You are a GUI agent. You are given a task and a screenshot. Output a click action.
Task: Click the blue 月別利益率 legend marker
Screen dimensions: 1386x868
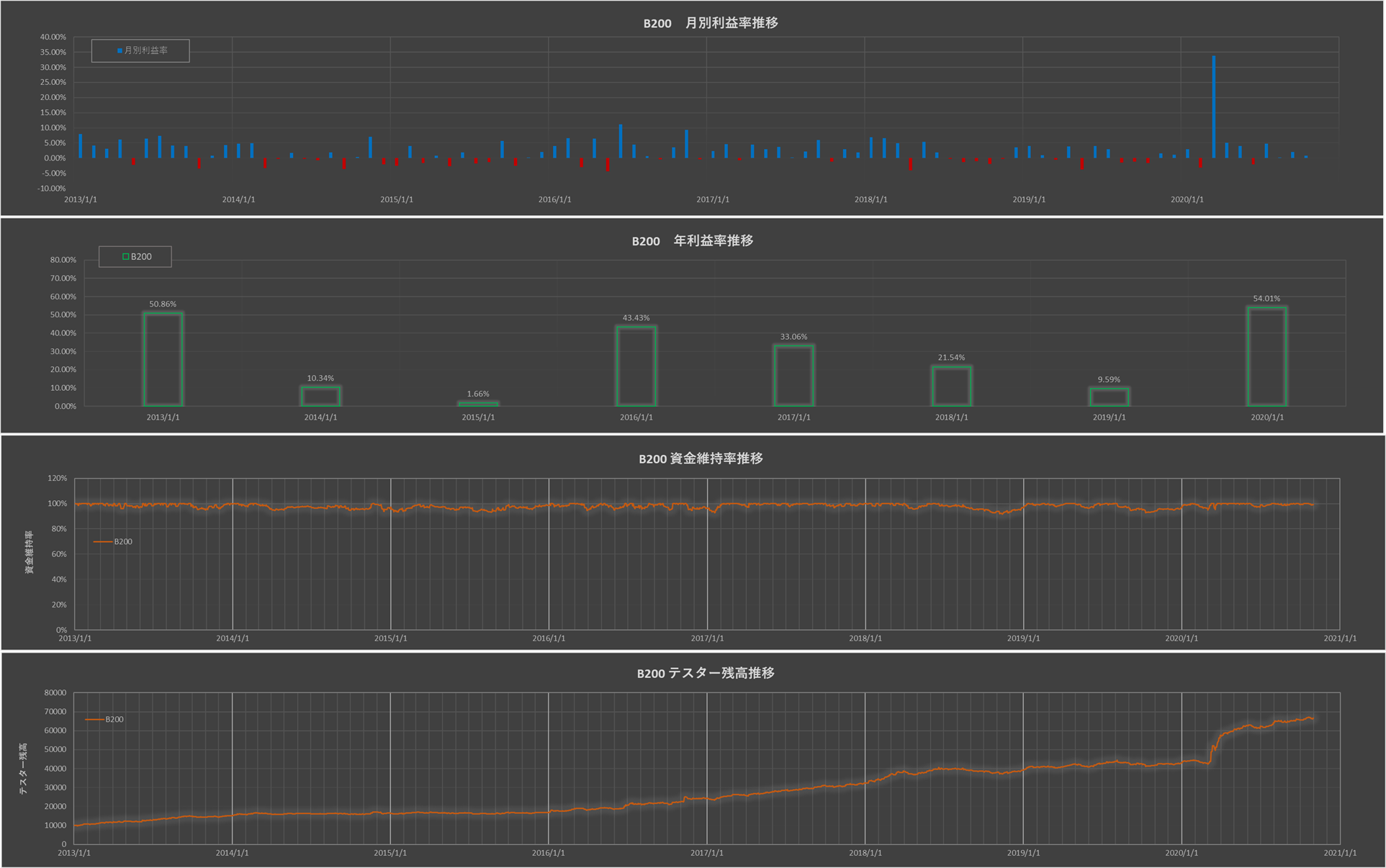[120, 51]
